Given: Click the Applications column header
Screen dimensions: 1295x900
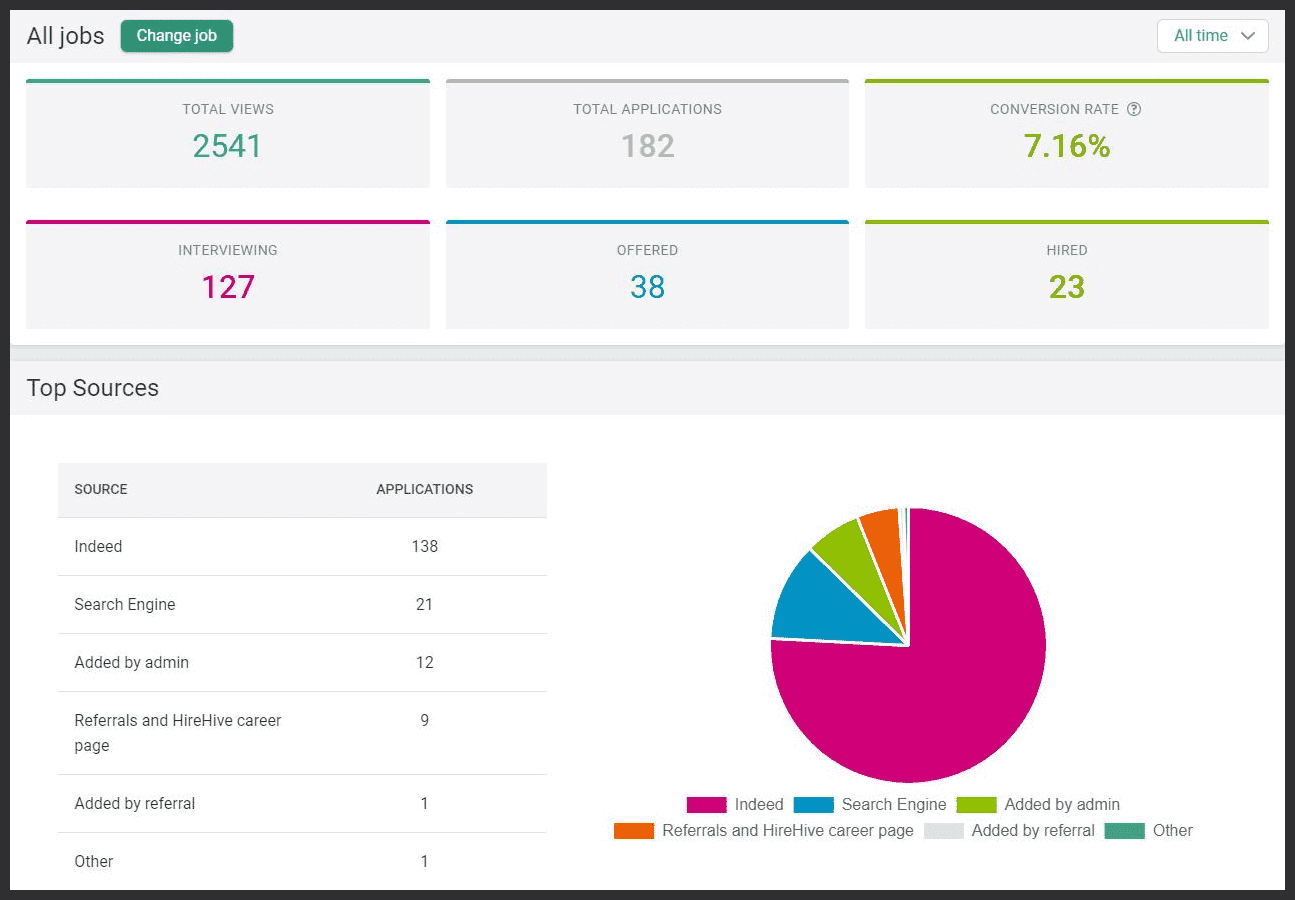Looking at the screenshot, I should (x=424, y=490).
